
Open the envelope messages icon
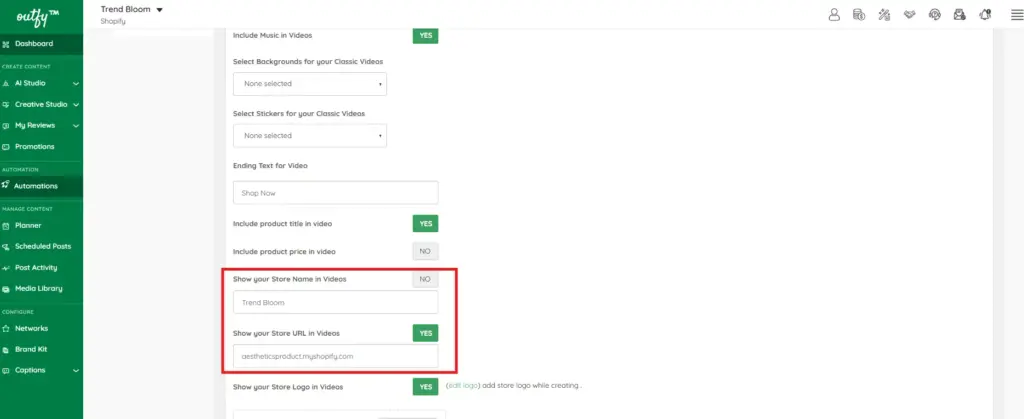(959, 14)
